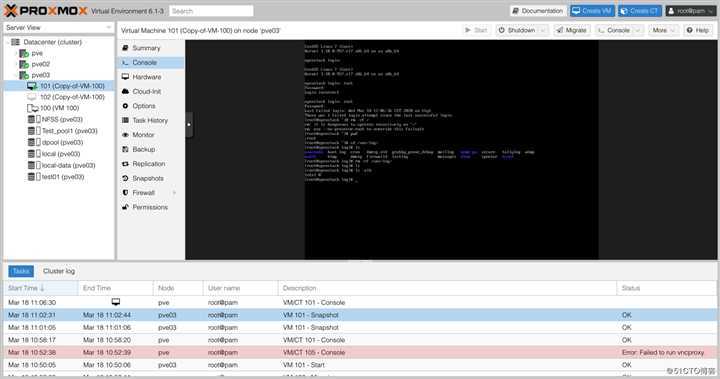Focus the Search input field
Screen dimensions: 720x379
211,11
